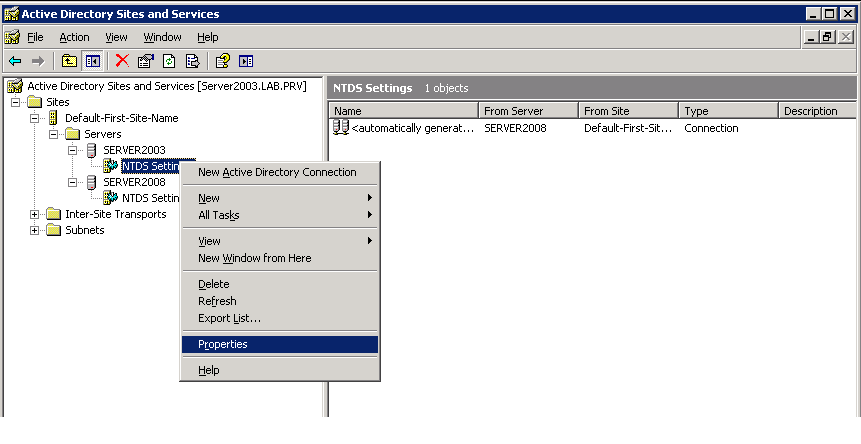Click the Up one level folder icon
The image size is (861, 444).
pos(69,61)
